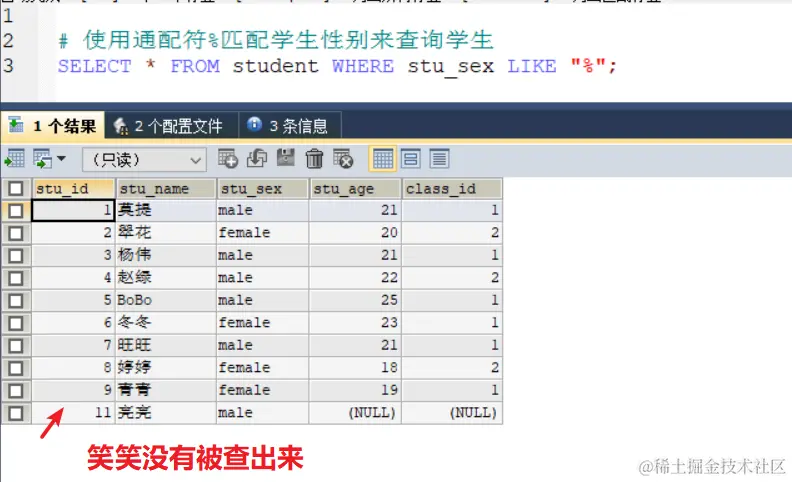Viewport: 792px width, 482px height.
Task: Sort by the stu_id column header
Action: click(x=74, y=188)
